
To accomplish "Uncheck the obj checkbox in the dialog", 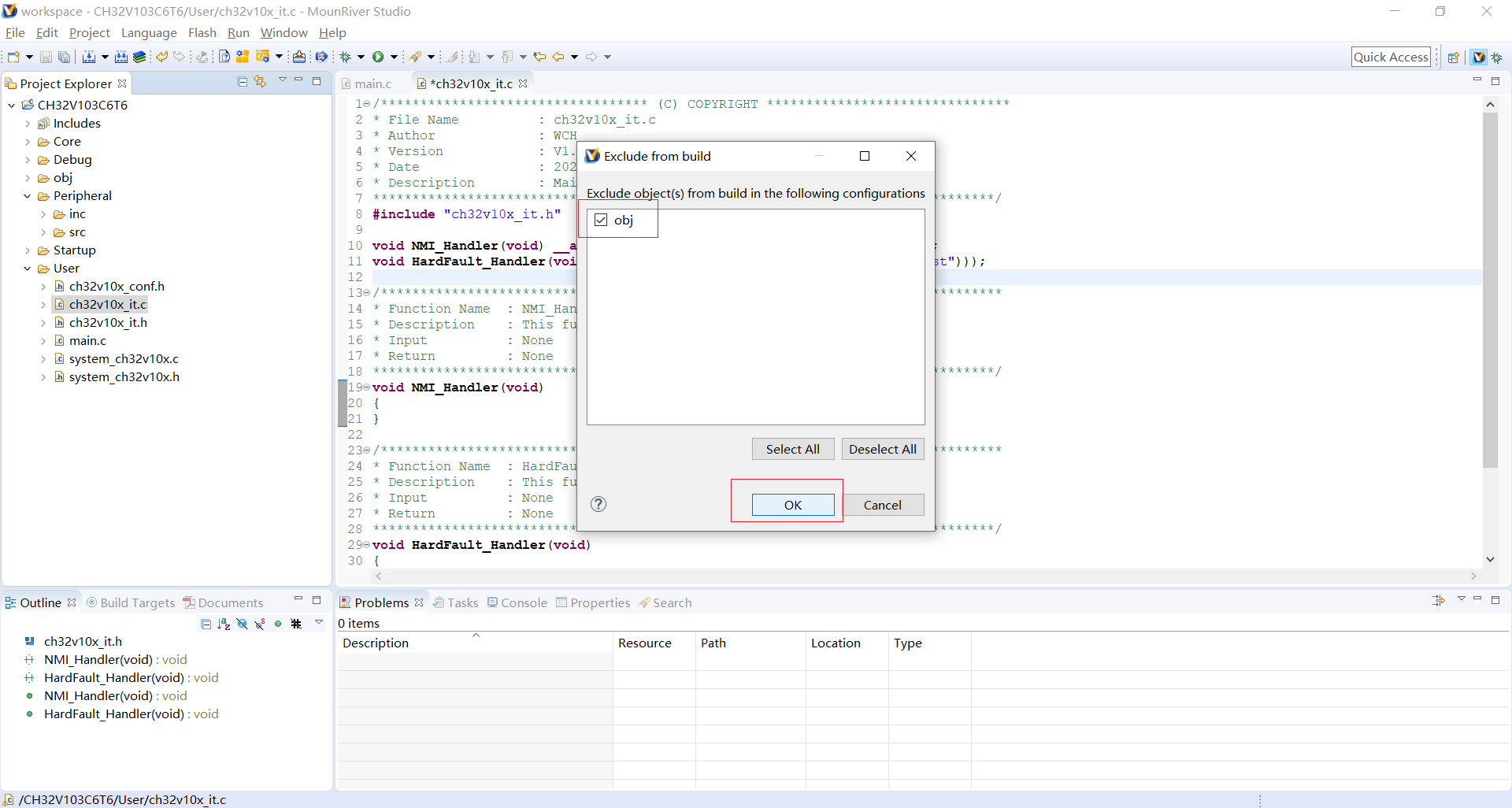I will tap(601, 220).
